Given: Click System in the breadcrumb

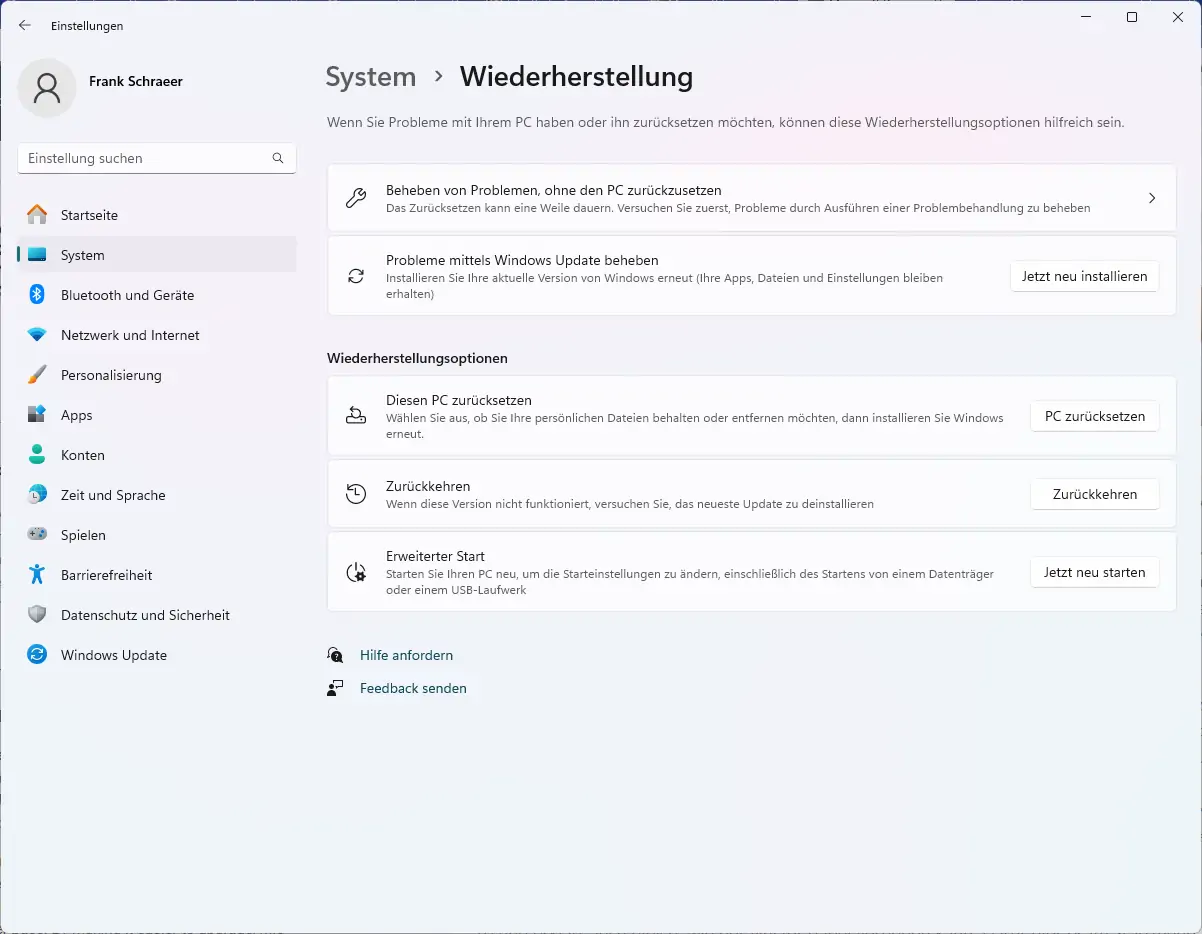Looking at the screenshot, I should 371,77.
